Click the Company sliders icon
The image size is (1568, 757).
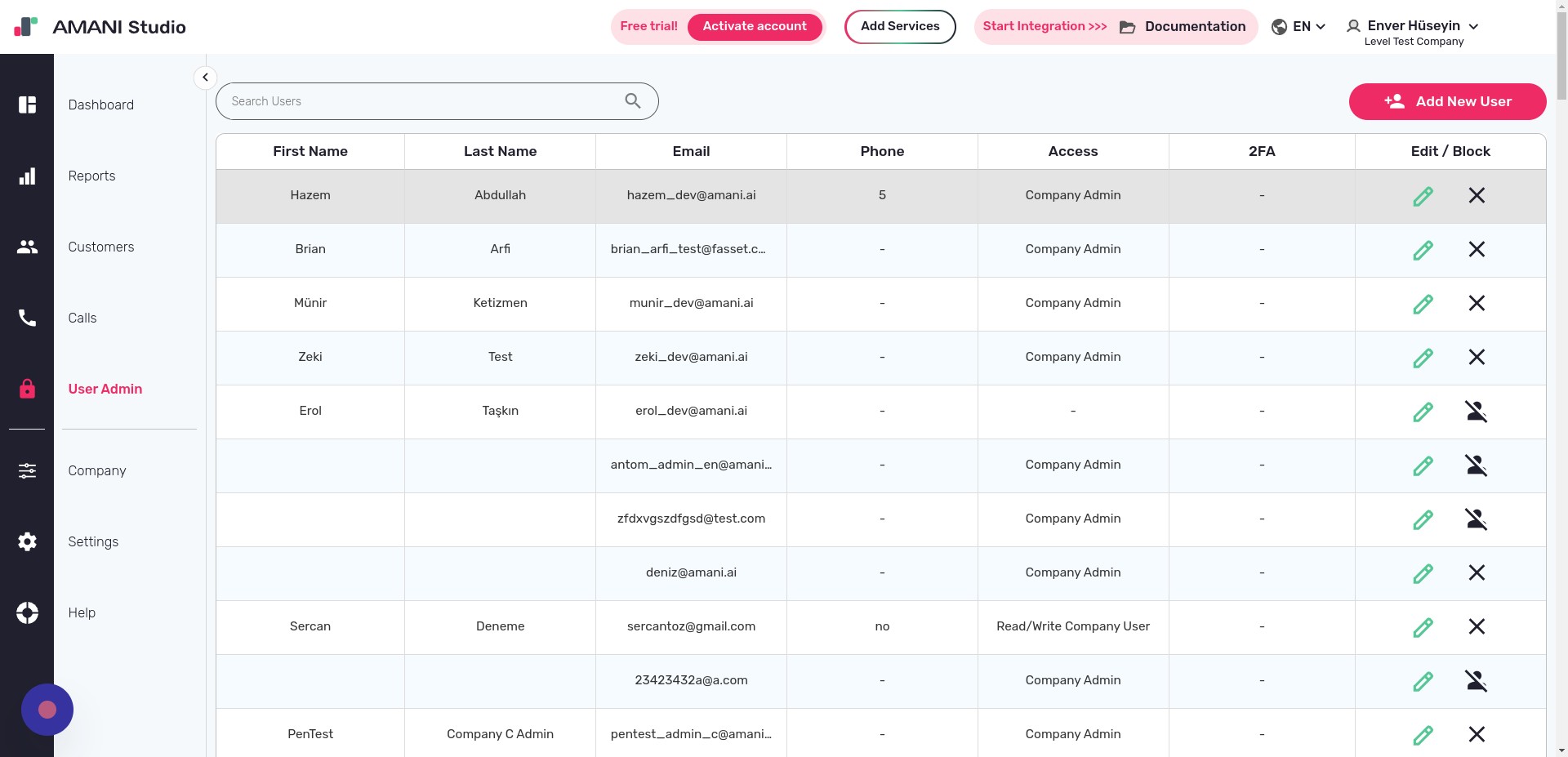point(27,470)
